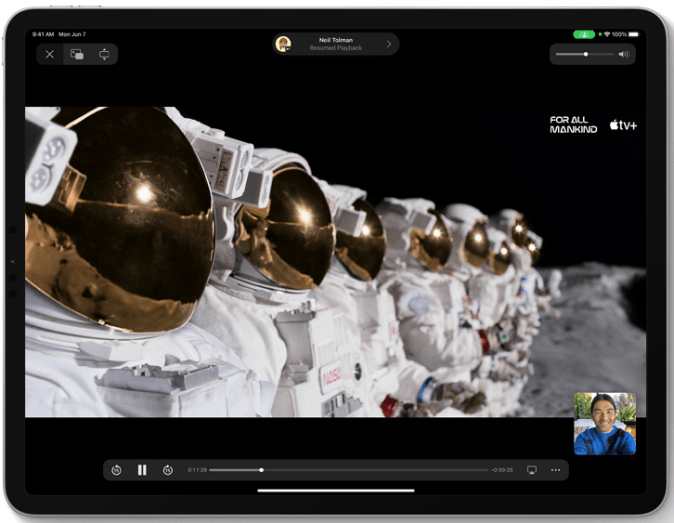
Task: Pause the video playback
Action: [142, 470]
